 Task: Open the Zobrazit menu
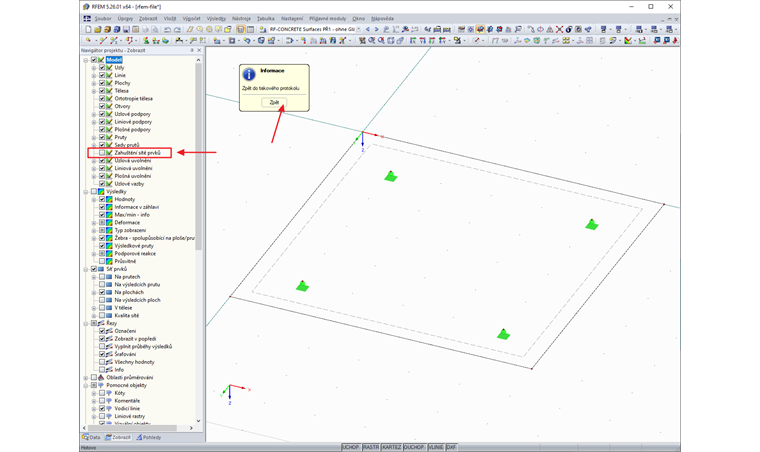click(x=148, y=18)
